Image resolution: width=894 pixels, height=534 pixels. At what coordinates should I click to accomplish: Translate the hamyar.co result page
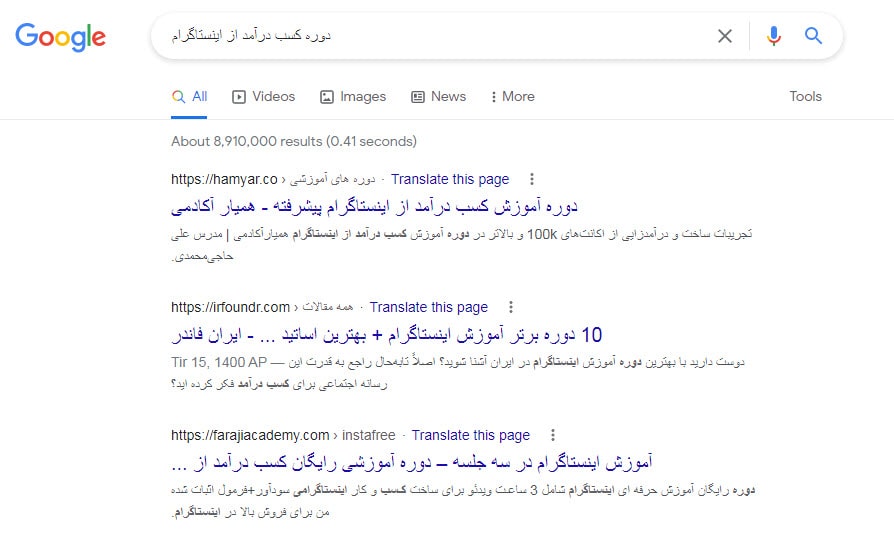[450, 179]
